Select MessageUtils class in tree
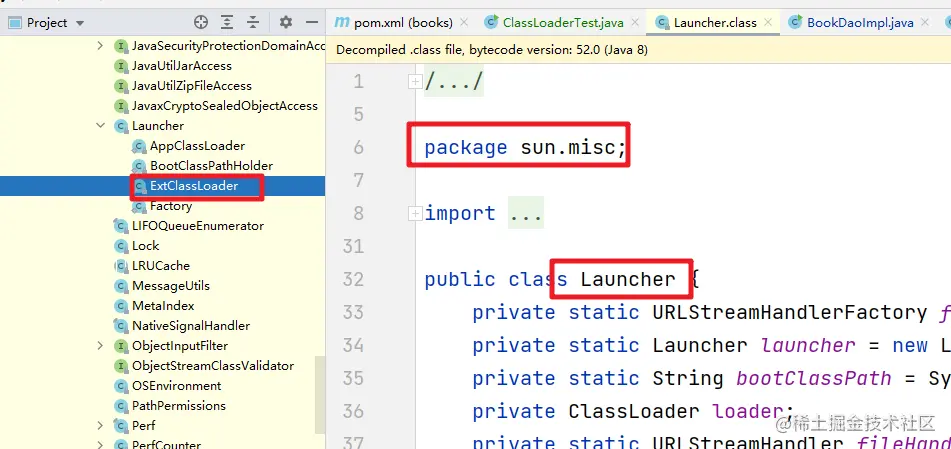This screenshot has width=951, height=449. click(x=170, y=286)
